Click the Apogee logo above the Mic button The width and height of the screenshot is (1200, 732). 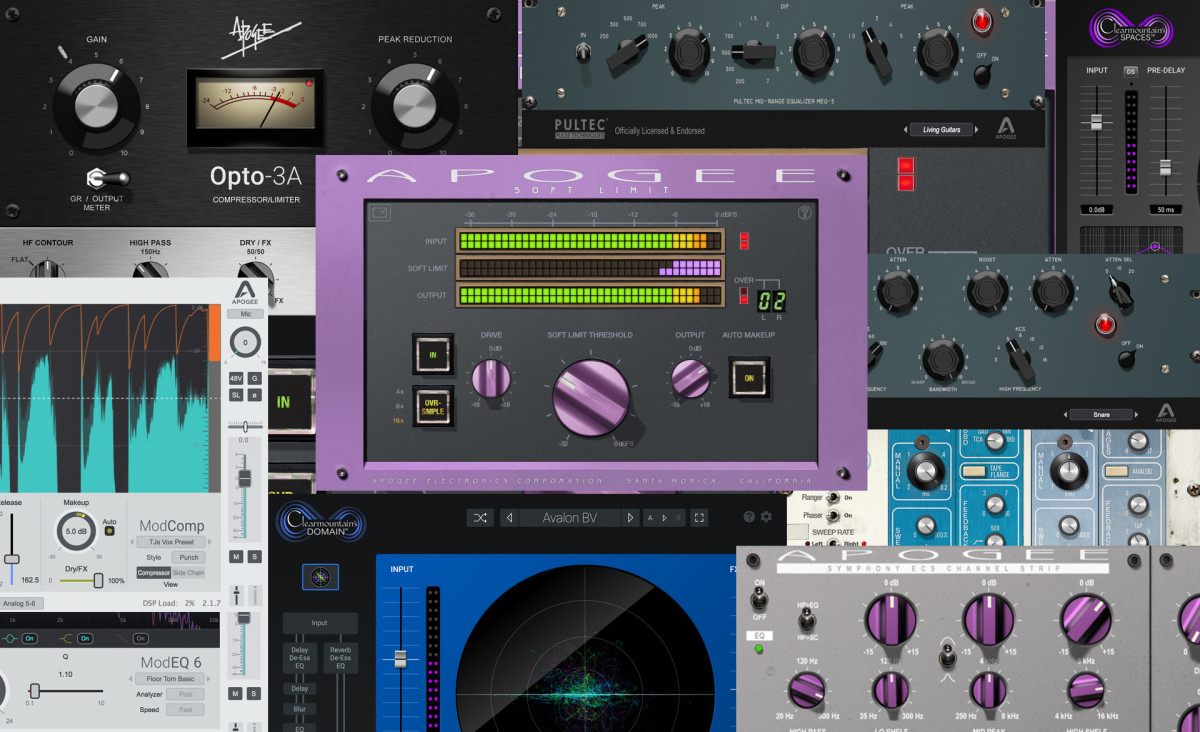(x=244, y=292)
